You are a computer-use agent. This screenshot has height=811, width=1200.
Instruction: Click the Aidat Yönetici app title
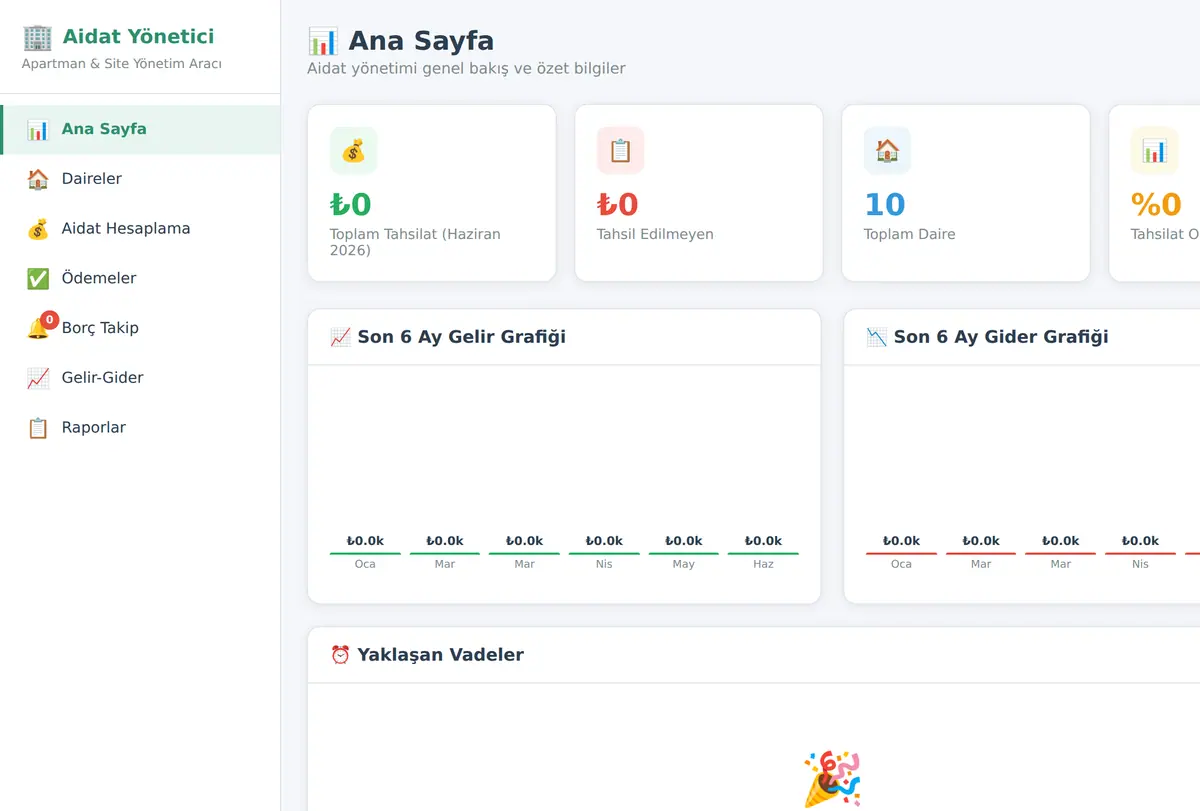click(138, 37)
